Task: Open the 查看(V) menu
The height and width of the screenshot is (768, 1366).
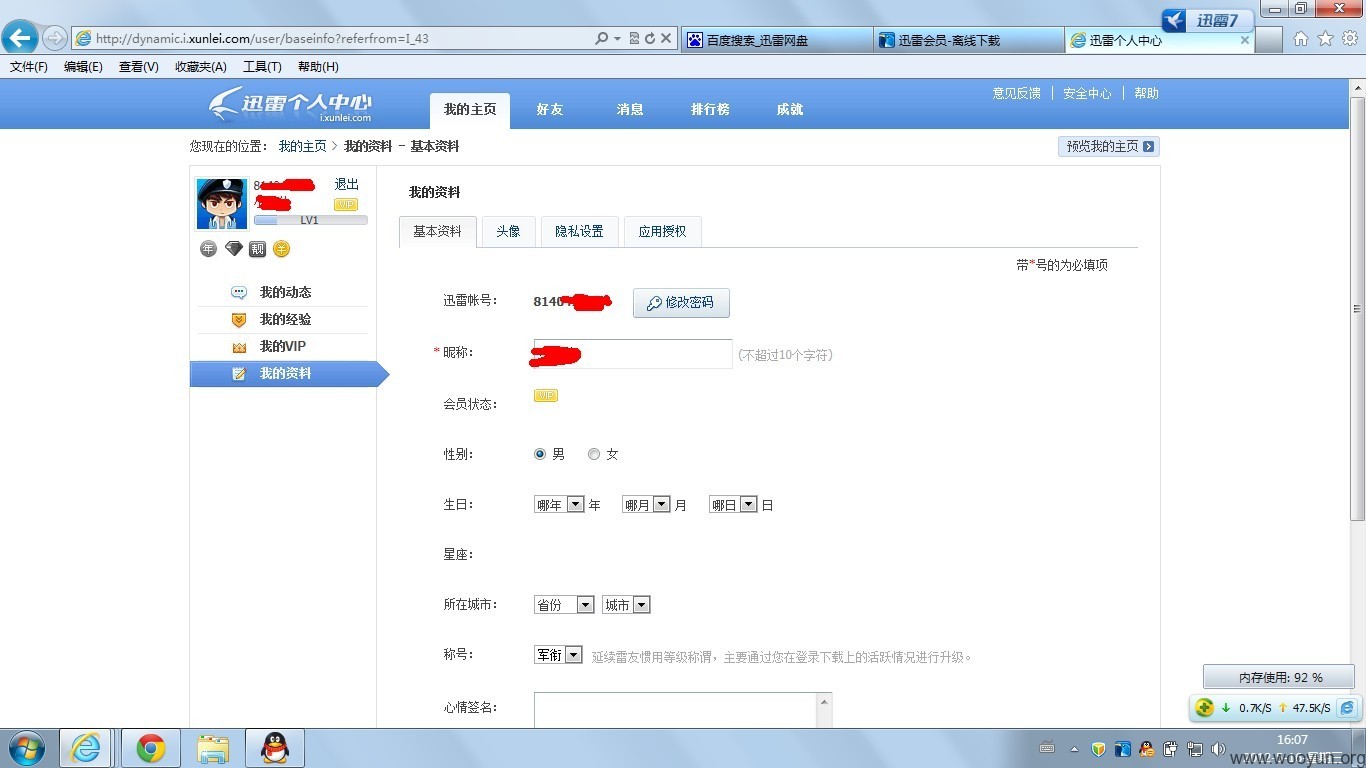Action: tap(138, 67)
